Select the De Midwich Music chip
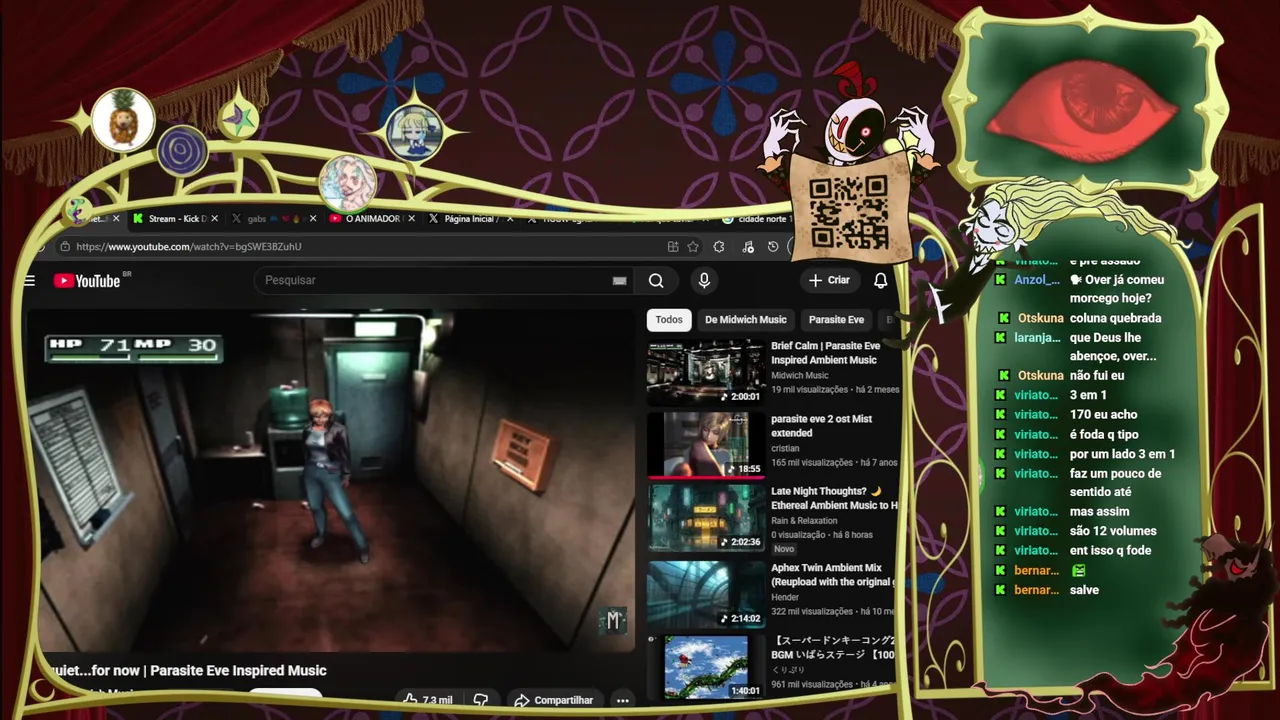Image resolution: width=1280 pixels, height=720 pixels. [x=745, y=320]
